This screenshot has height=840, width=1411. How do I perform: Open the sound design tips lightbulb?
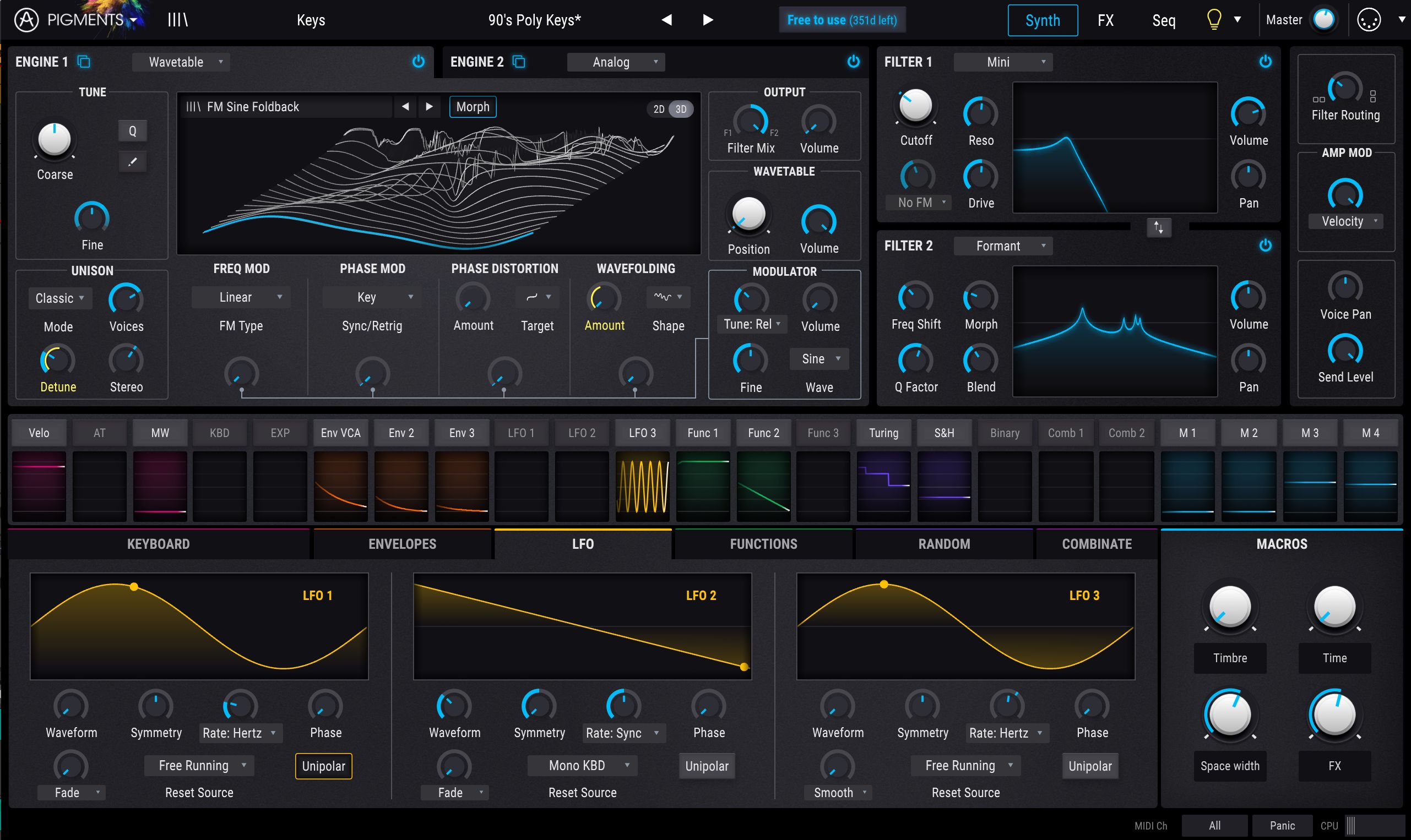1214,20
